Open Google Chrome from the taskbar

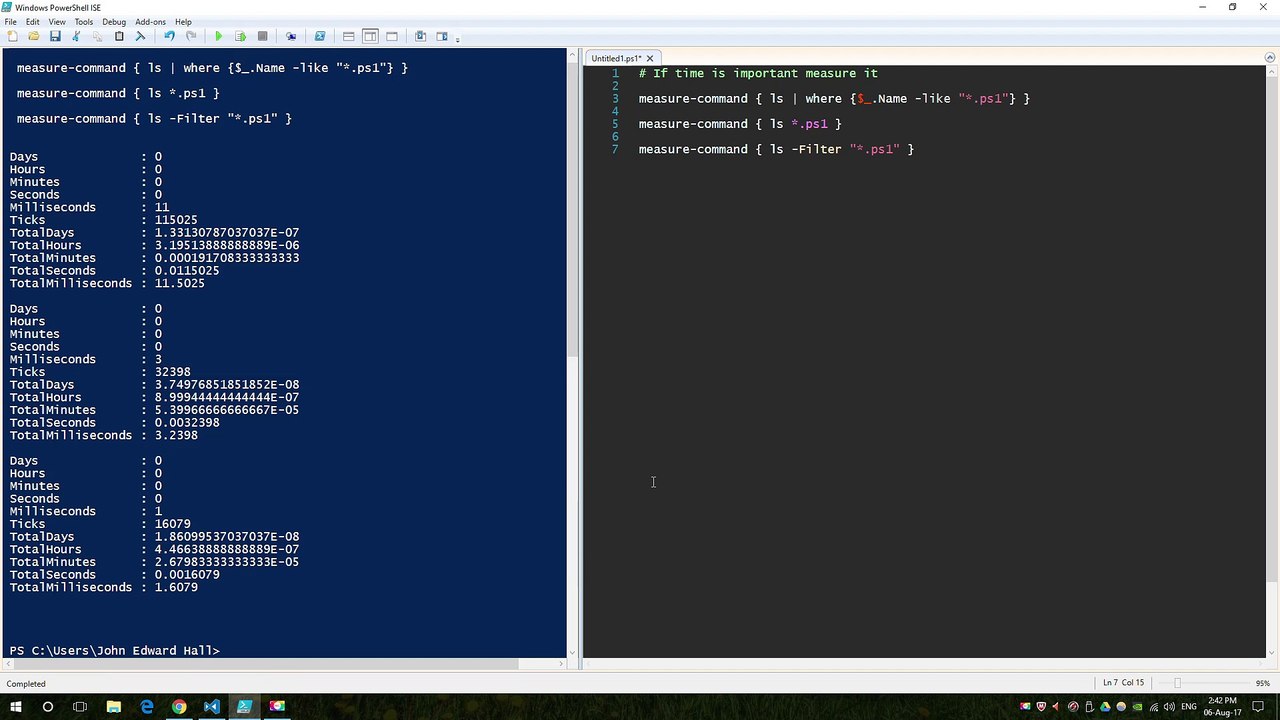click(x=179, y=707)
